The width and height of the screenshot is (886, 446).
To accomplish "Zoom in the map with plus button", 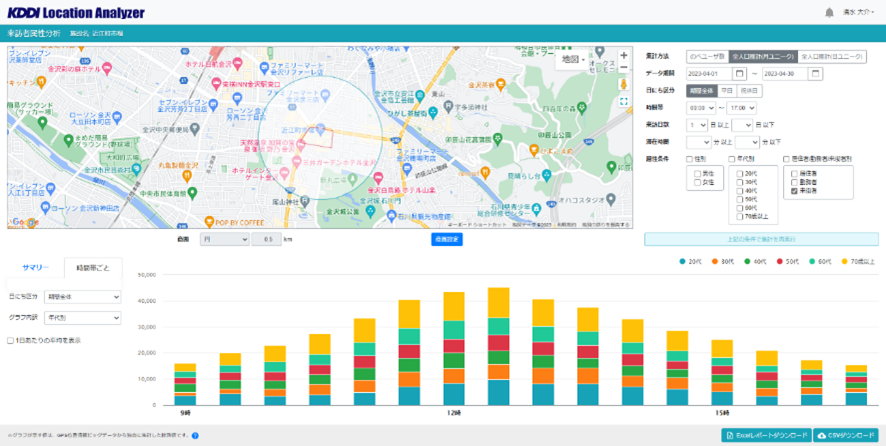I will point(624,55).
